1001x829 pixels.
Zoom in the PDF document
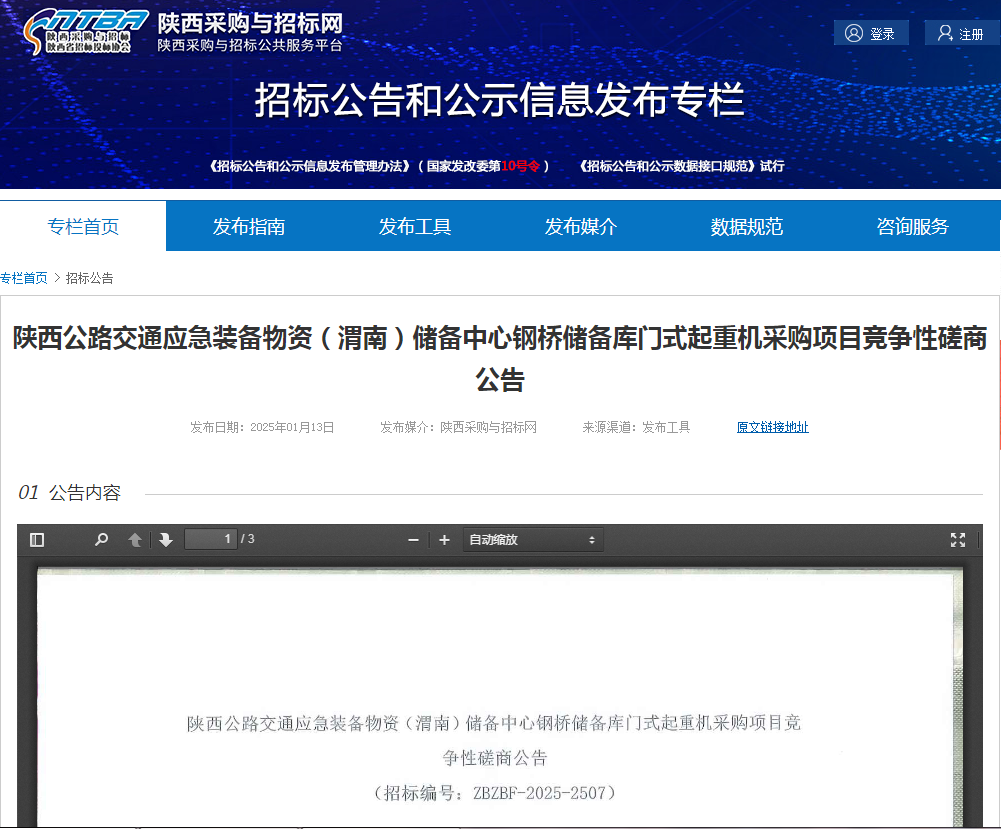tap(445, 540)
